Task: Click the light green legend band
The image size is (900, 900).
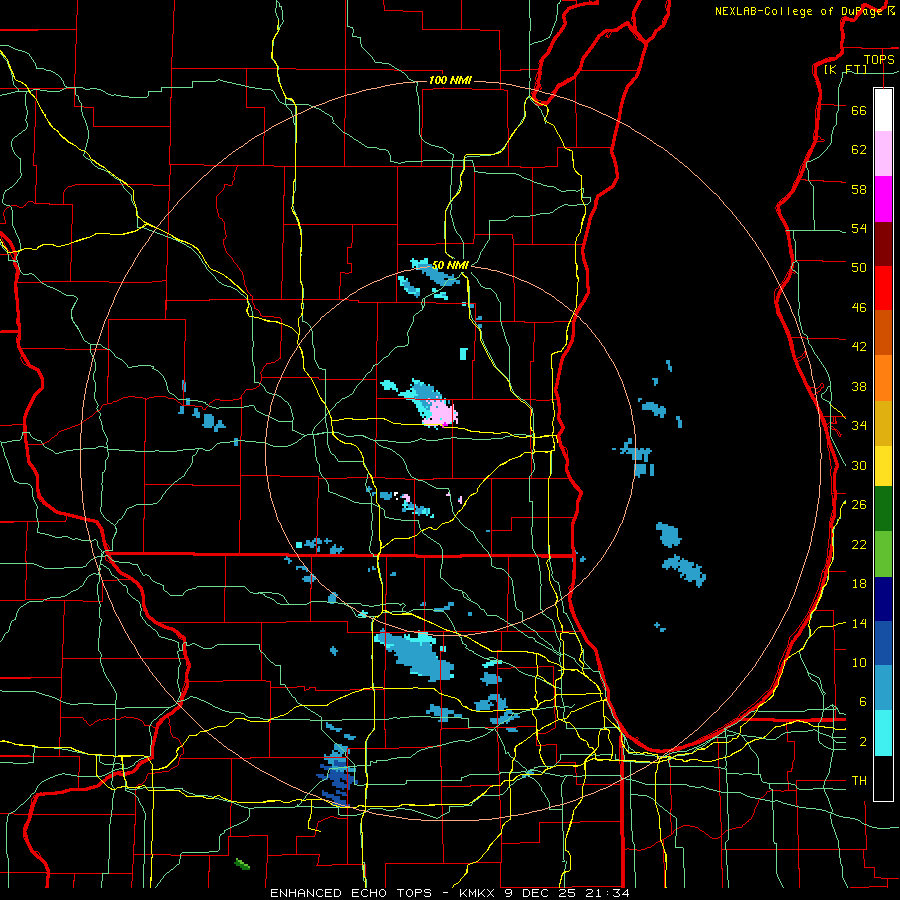Action: (x=883, y=554)
